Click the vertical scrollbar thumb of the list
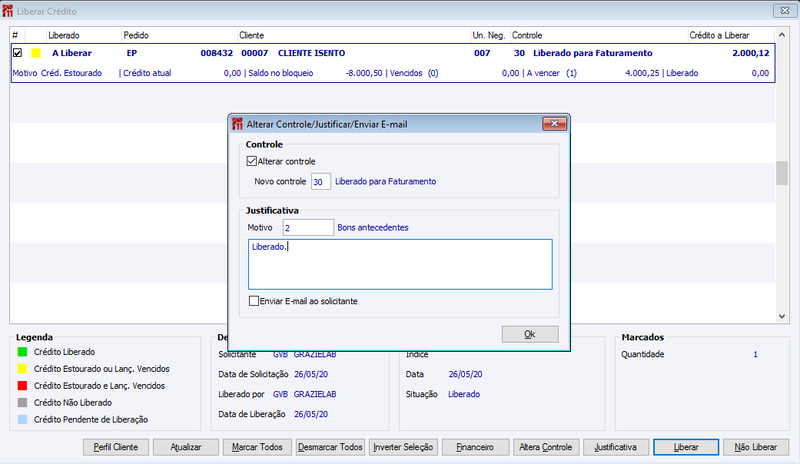Viewport: 800px width, 464px height. pyautogui.click(x=782, y=173)
